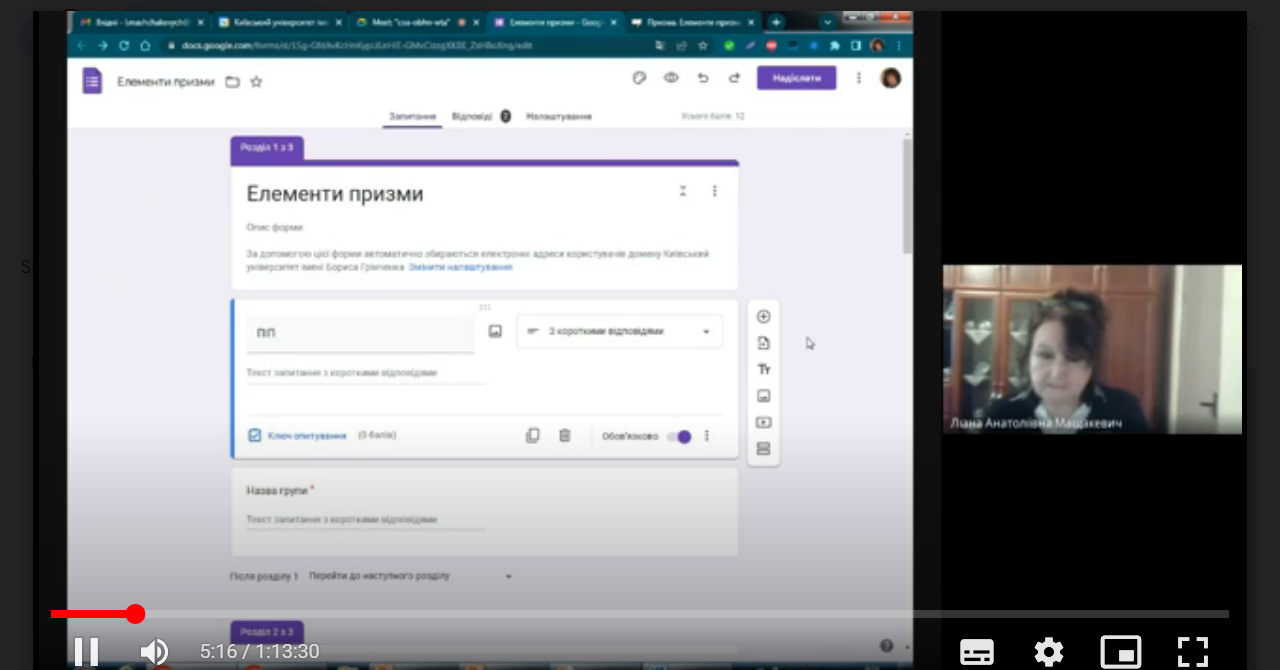Duplicate the 'пп' question
The width and height of the screenshot is (1280, 670).
533,435
